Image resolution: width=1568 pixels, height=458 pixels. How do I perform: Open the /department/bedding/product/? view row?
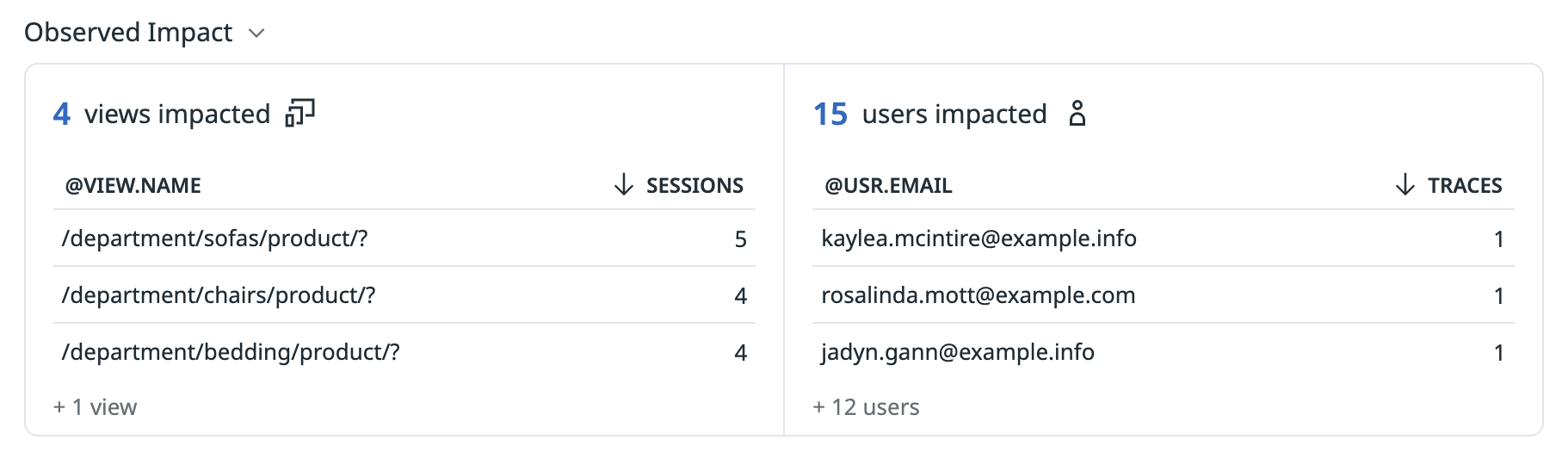click(x=231, y=352)
